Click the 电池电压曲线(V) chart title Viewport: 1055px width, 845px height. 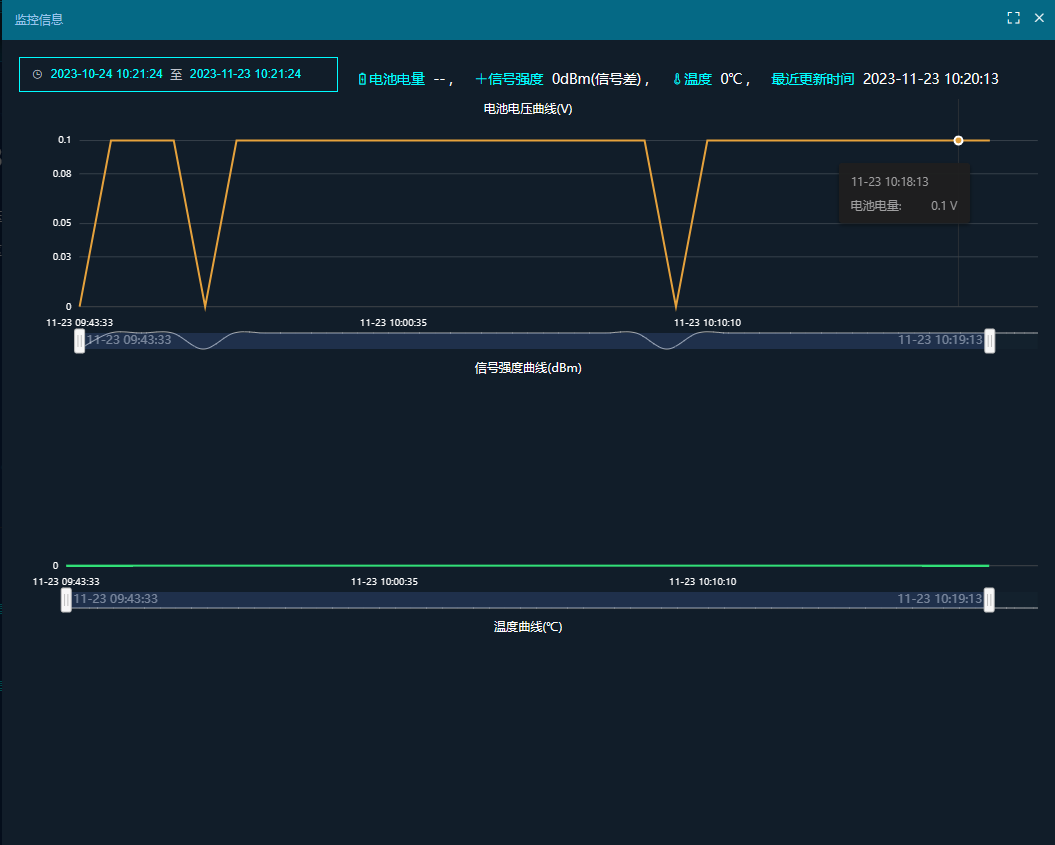[528, 109]
